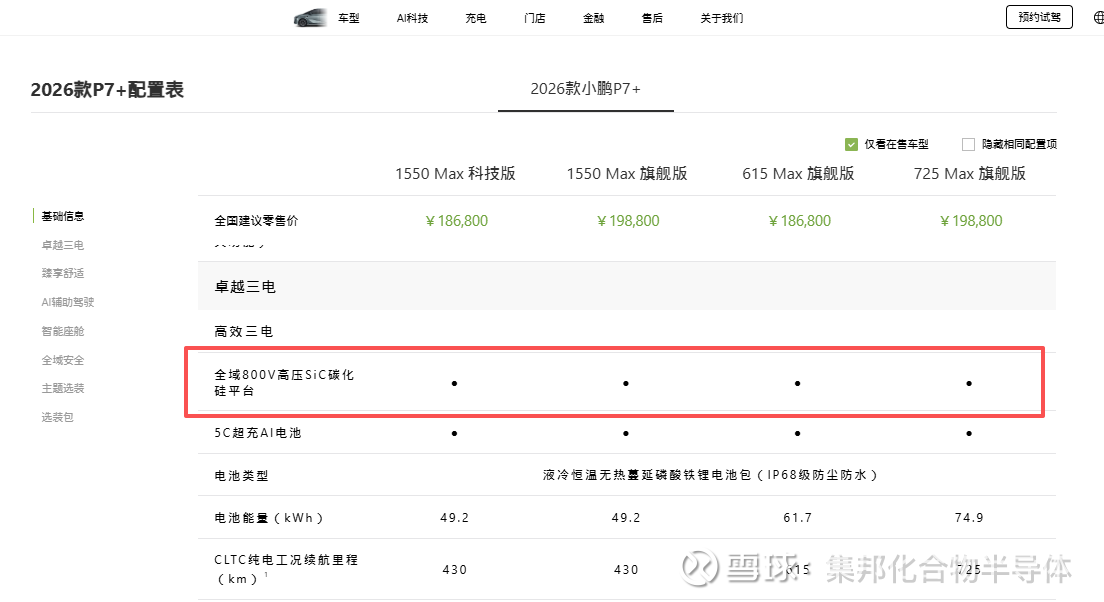Screen dimensions: 1104x602
Task: Select the 2026款小鹏P7+ tab
Action: coord(585,89)
